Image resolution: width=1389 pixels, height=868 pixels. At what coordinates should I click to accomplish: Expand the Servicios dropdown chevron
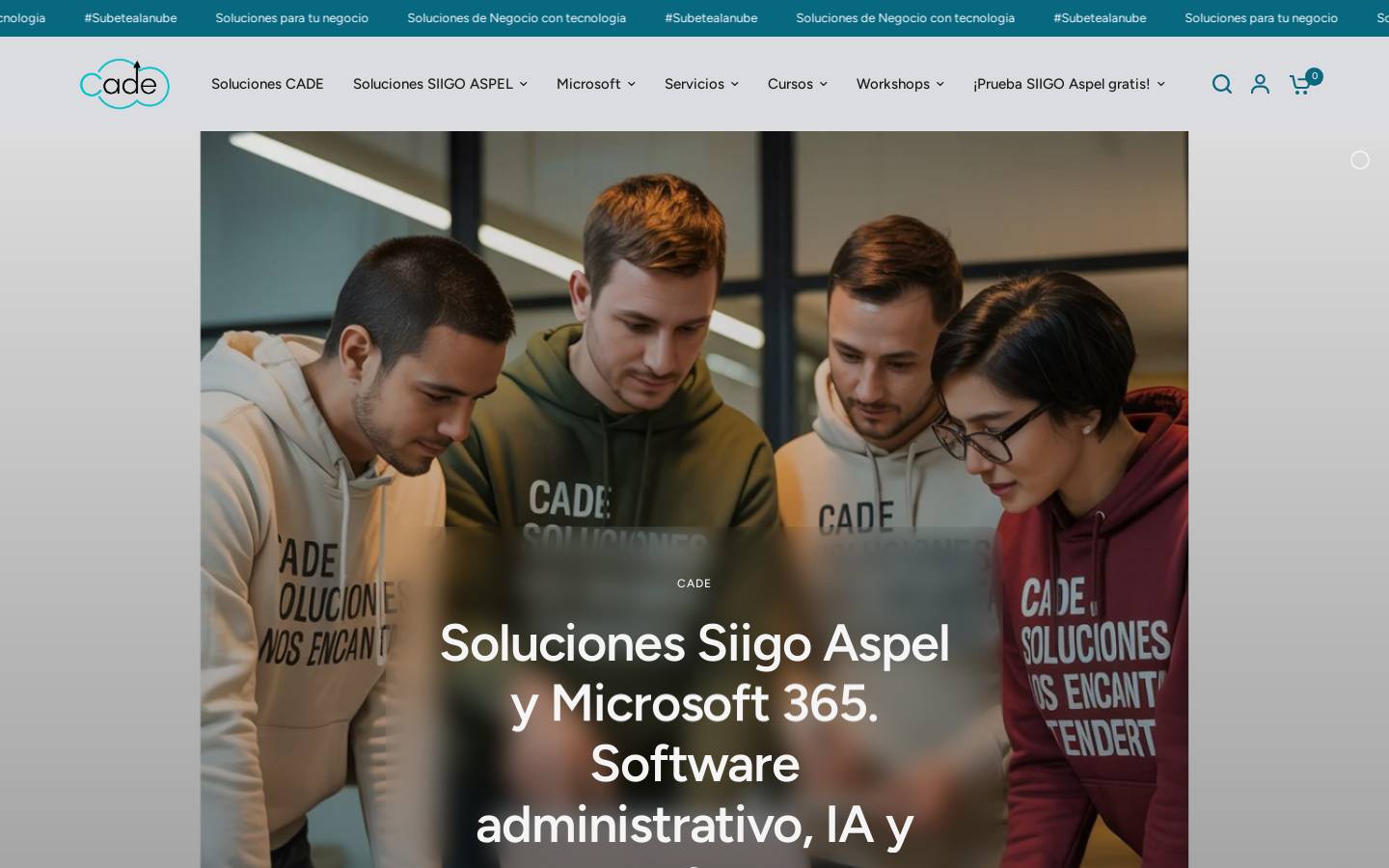click(735, 84)
